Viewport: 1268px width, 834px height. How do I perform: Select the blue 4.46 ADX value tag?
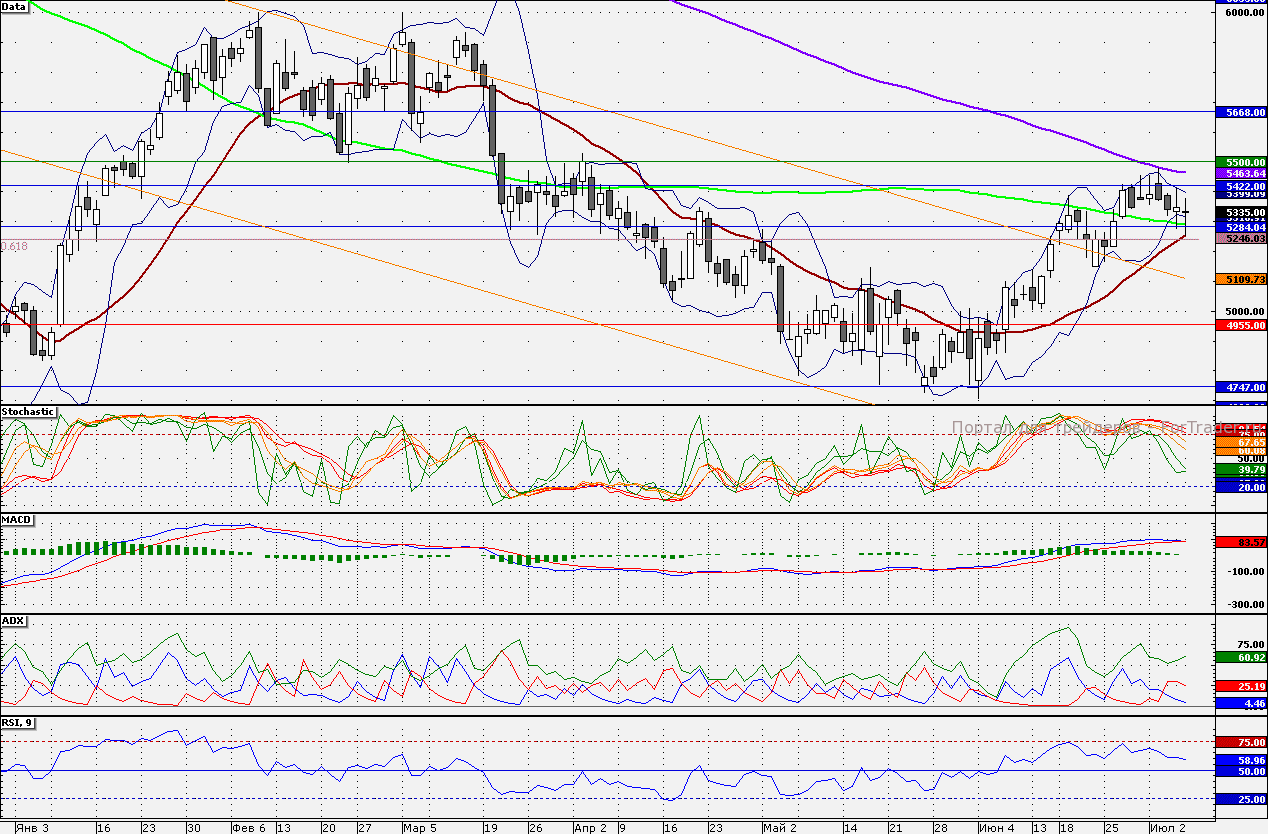point(1241,703)
